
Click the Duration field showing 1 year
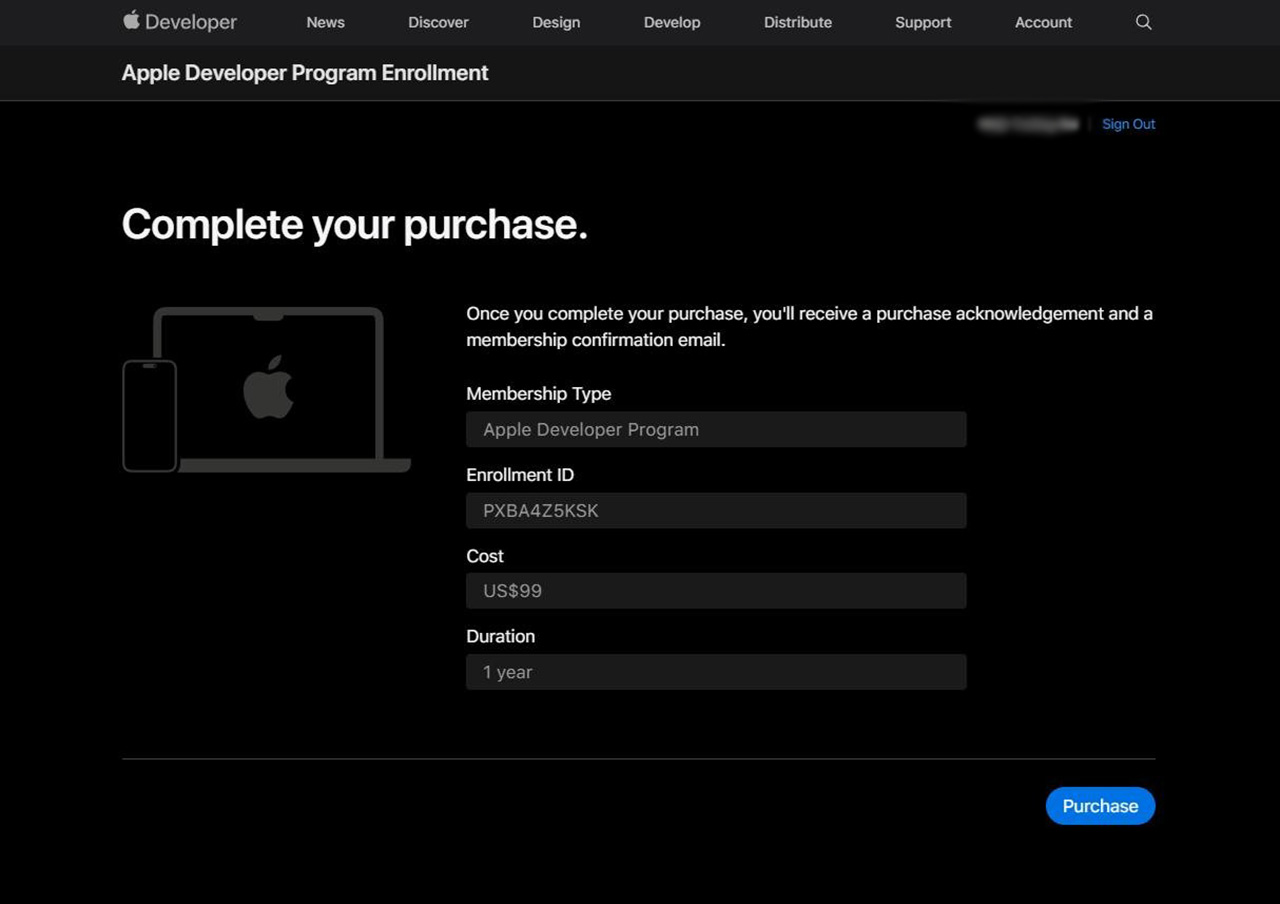[716, 672]
